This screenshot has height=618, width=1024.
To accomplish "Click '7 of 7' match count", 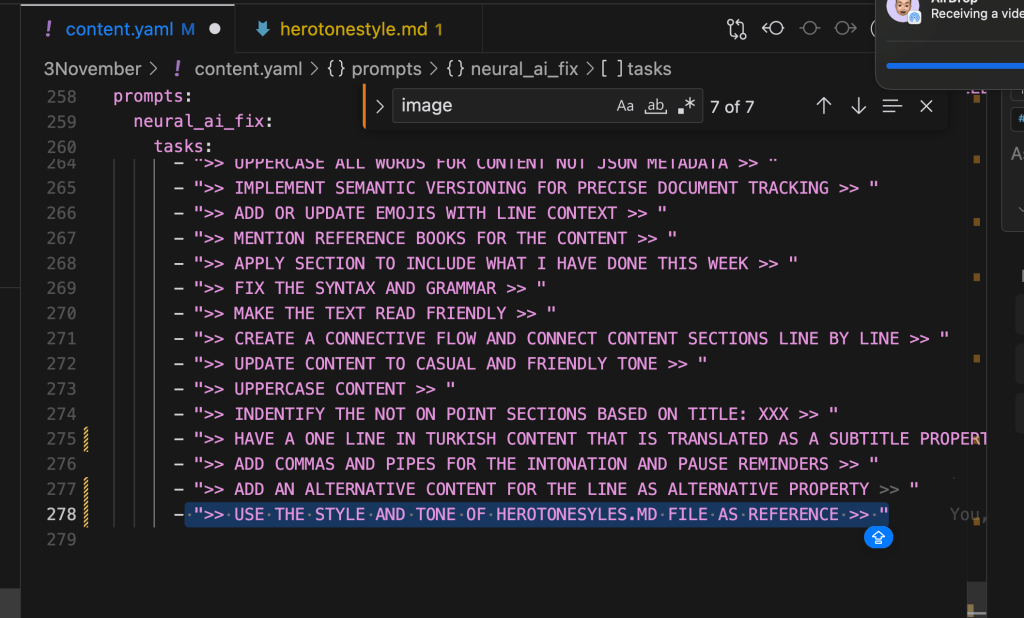I will pyautogui.click(x=732, y=106).
